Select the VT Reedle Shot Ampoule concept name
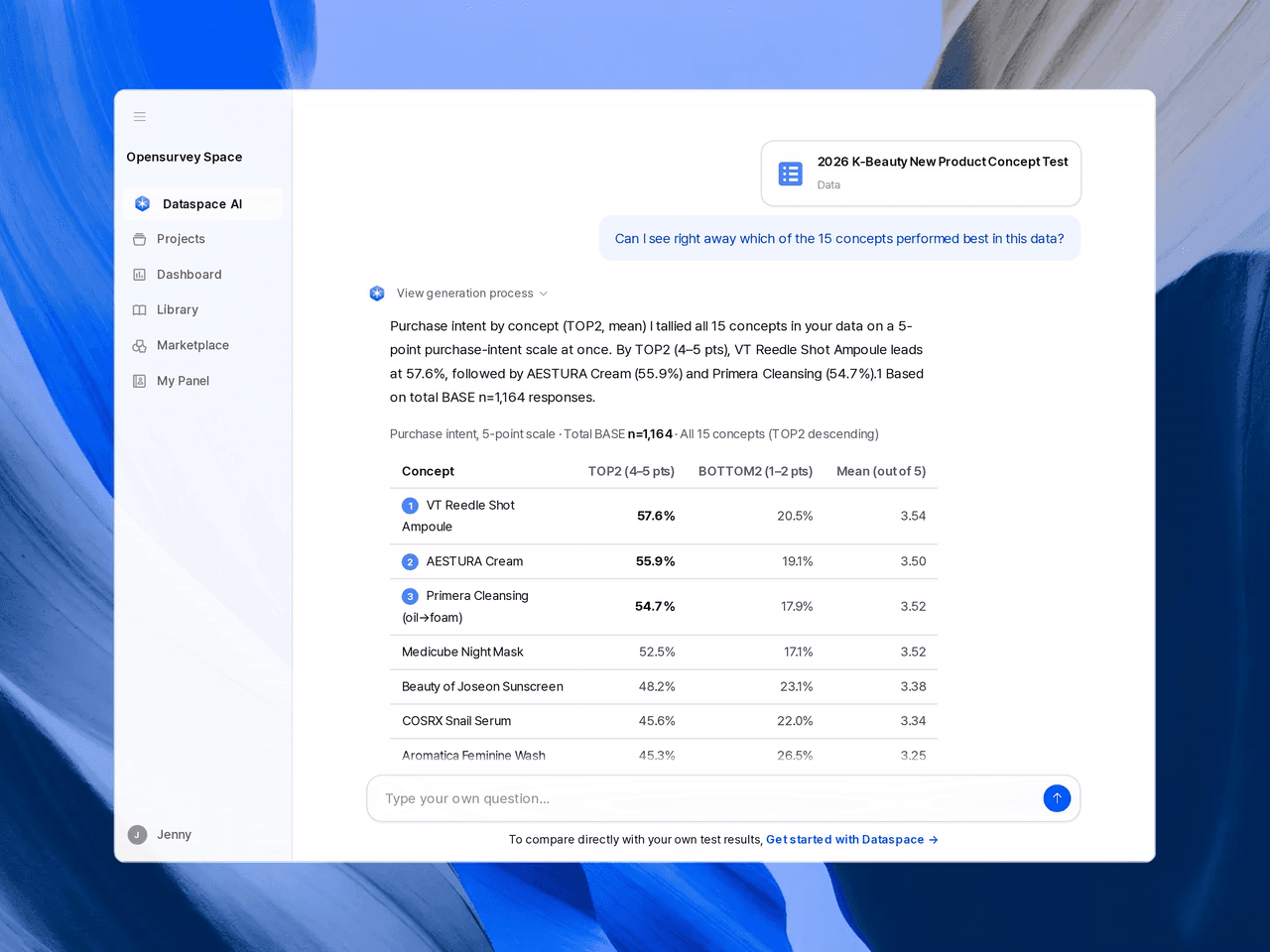1270x952 pixels. click(458, 516)
